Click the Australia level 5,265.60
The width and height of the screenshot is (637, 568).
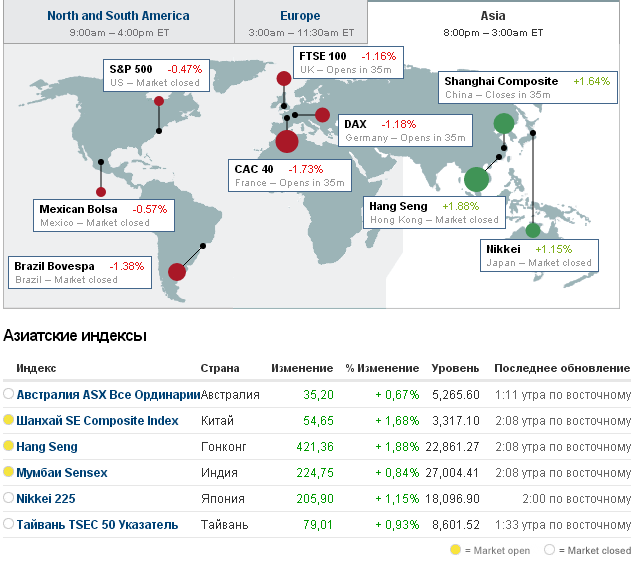click(x=456, y=395)
